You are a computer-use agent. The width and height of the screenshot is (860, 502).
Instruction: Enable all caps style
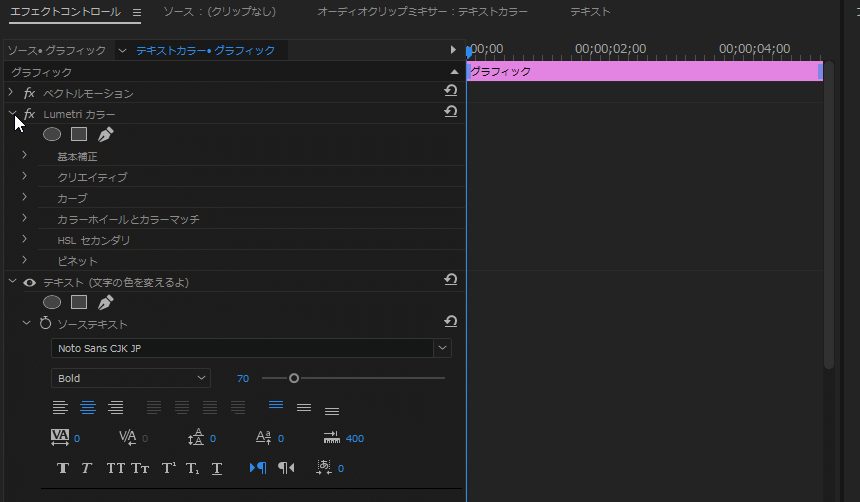(x=115, y=468)
